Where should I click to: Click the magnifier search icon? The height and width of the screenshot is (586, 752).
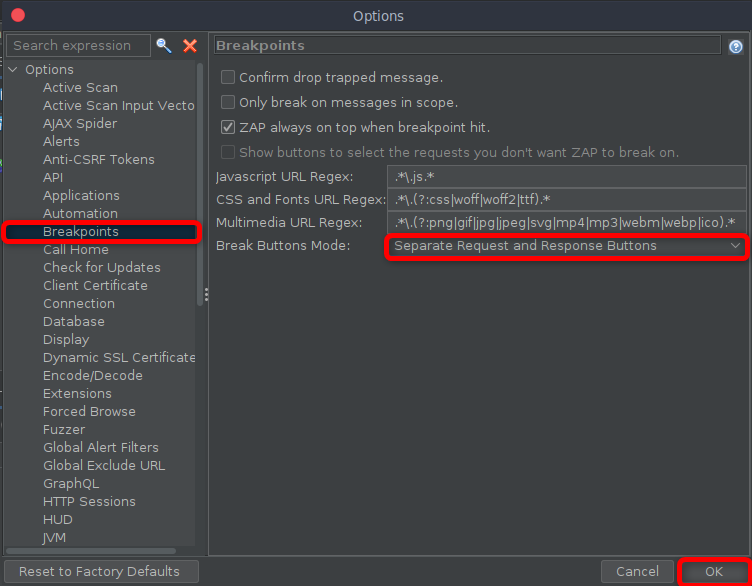point(164,46)
